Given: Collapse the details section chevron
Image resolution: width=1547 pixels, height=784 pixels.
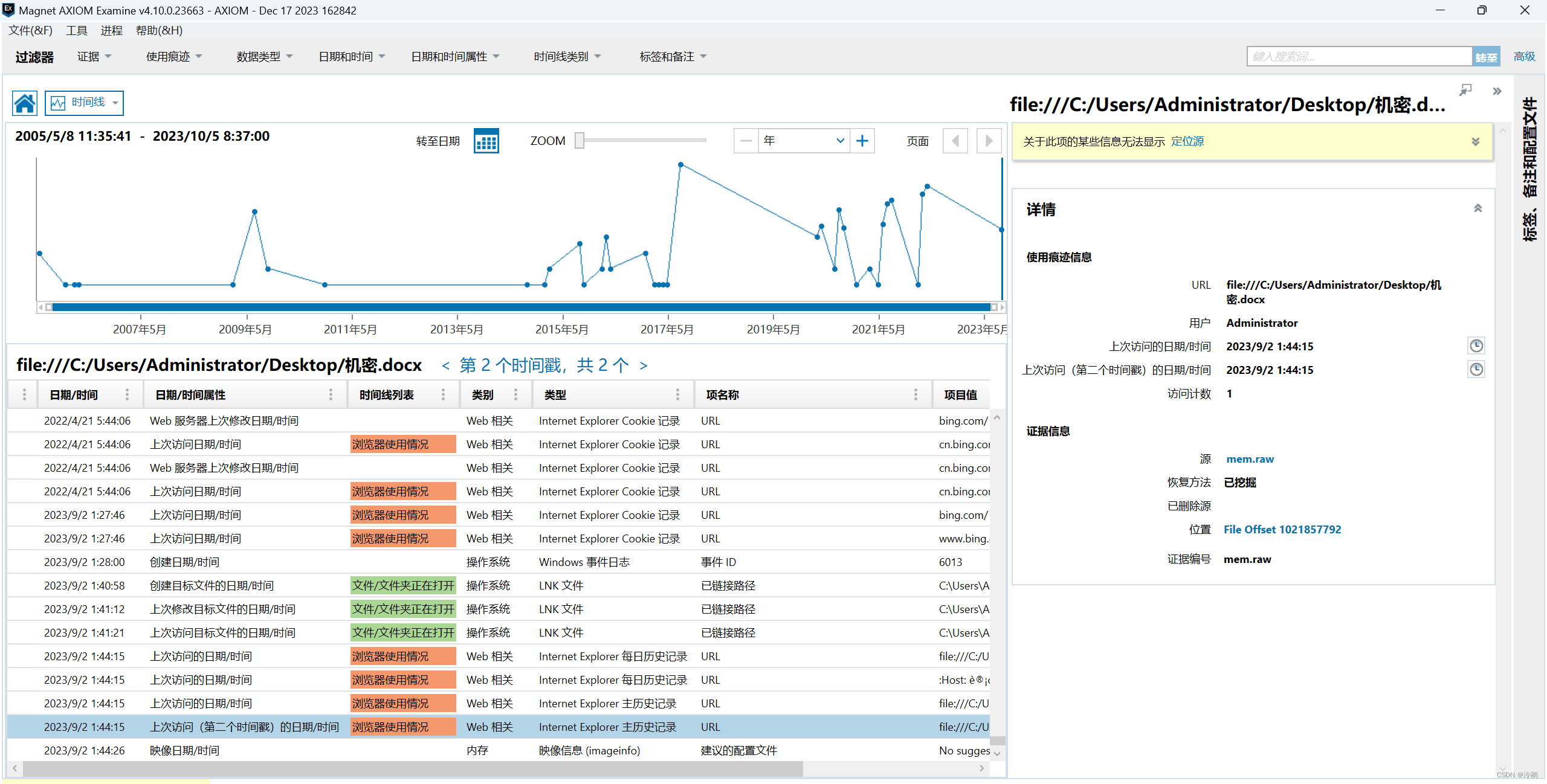Looking at the screenshot, I should coord(1478,208).
